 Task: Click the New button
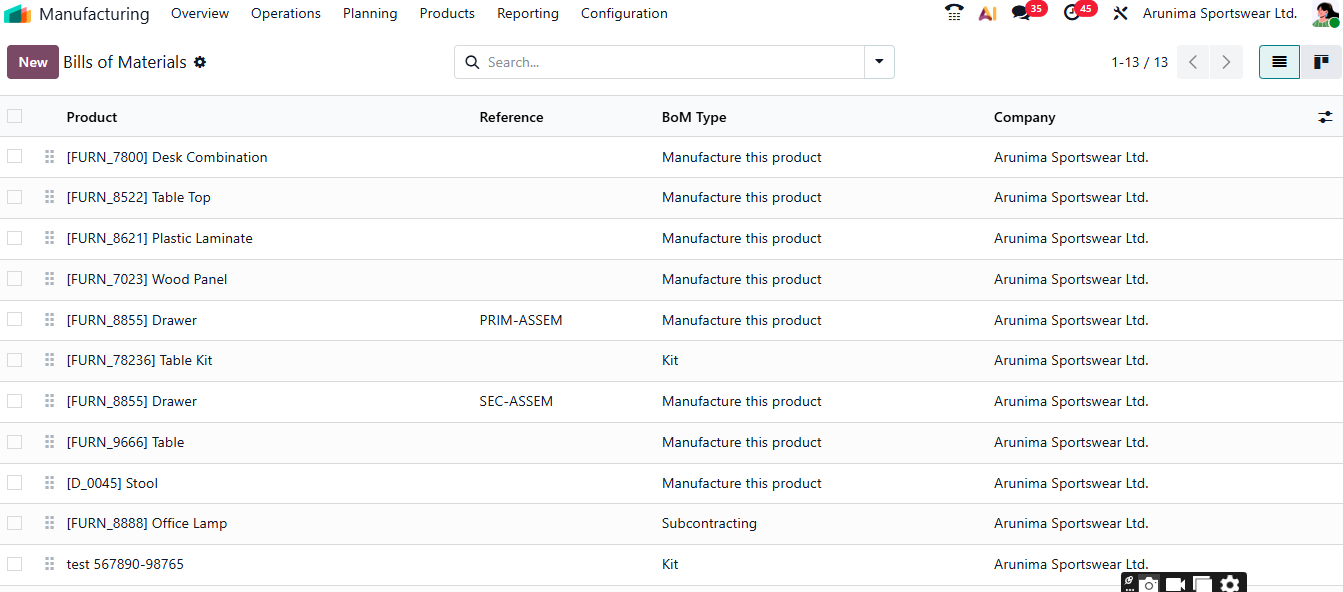(33, 62)
